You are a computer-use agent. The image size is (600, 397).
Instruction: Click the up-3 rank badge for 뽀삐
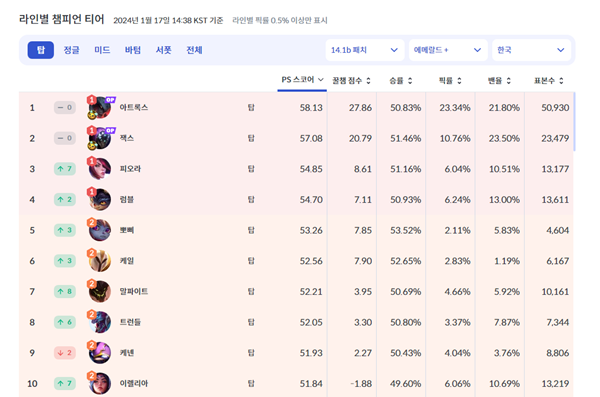(65, 230)
